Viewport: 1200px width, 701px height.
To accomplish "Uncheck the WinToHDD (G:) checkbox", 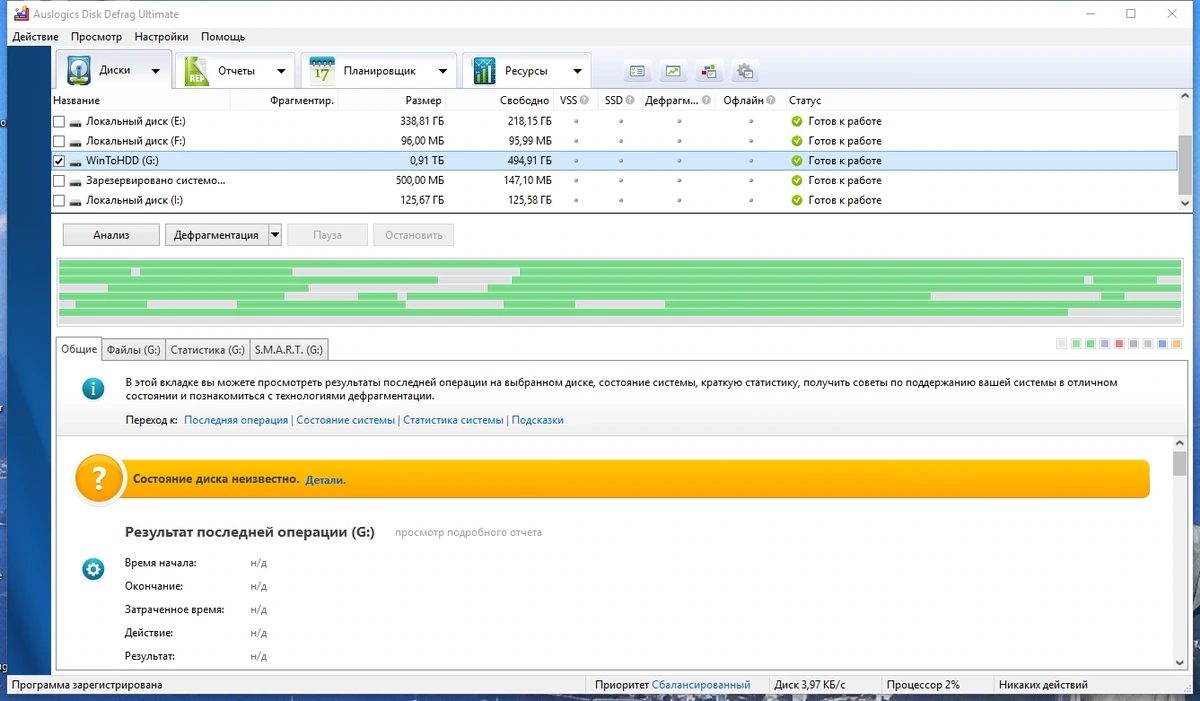I will 59,161.
